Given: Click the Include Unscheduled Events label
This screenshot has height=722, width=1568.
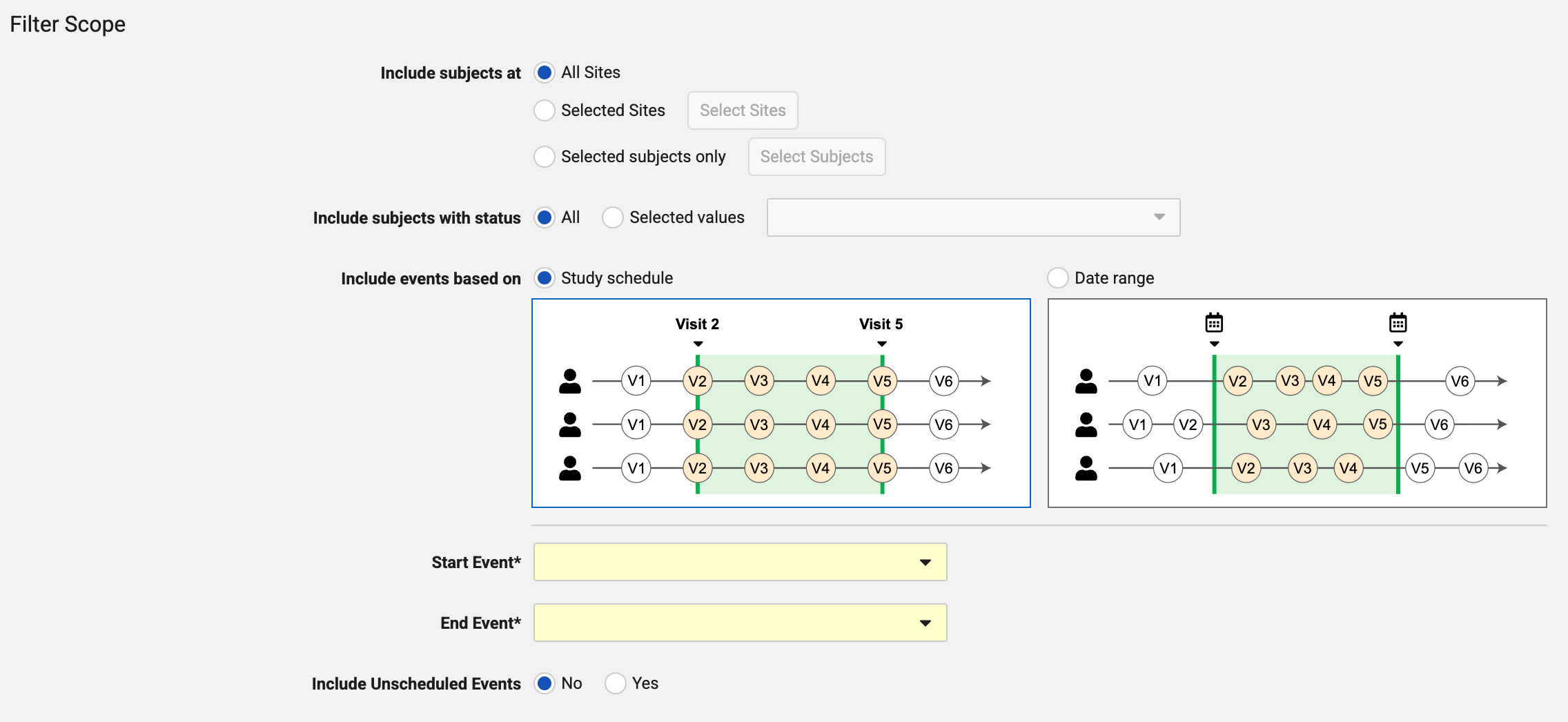Looking at the screenshot, I should pyautogui.click(x=416, y=684).
